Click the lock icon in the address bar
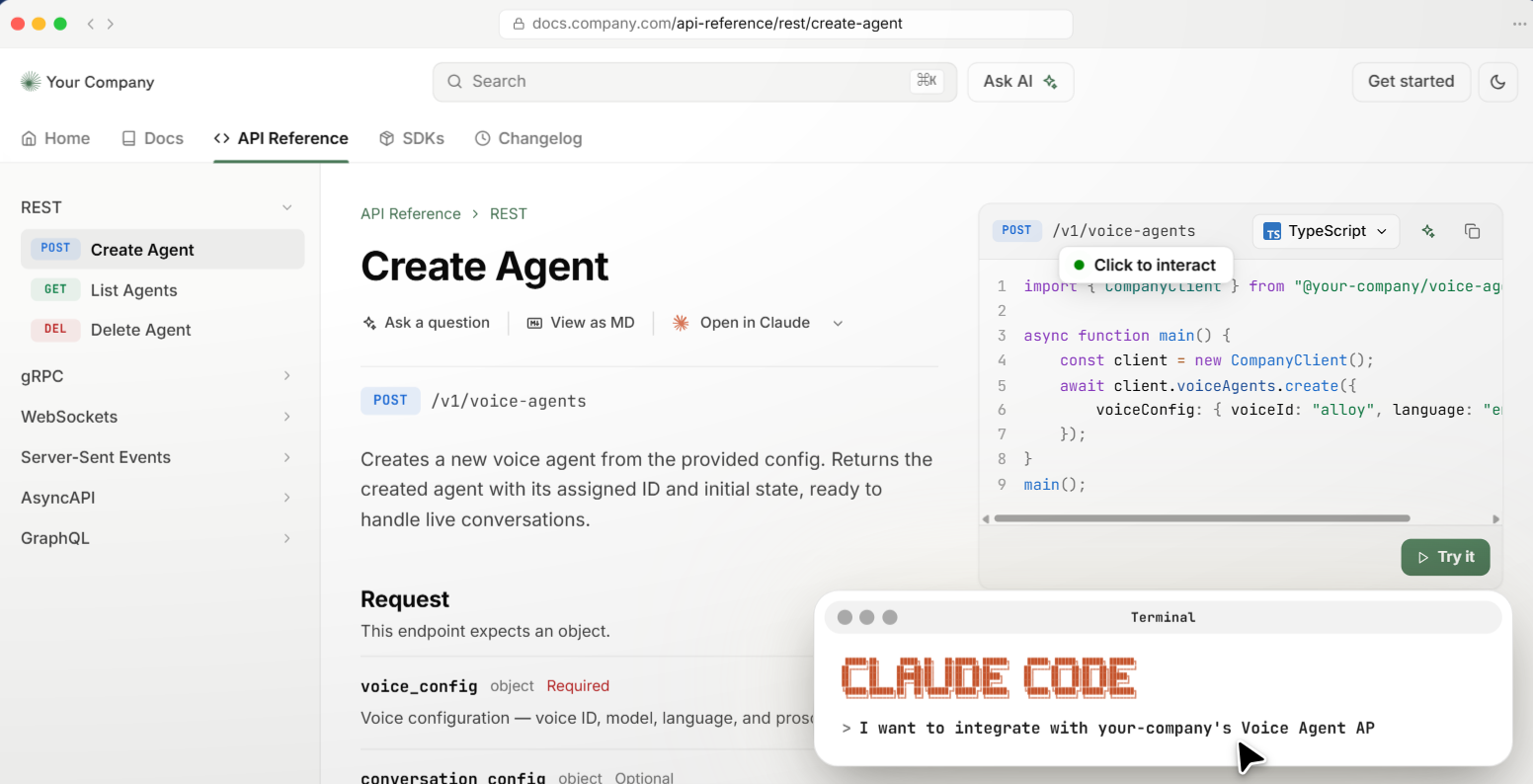 518,24
